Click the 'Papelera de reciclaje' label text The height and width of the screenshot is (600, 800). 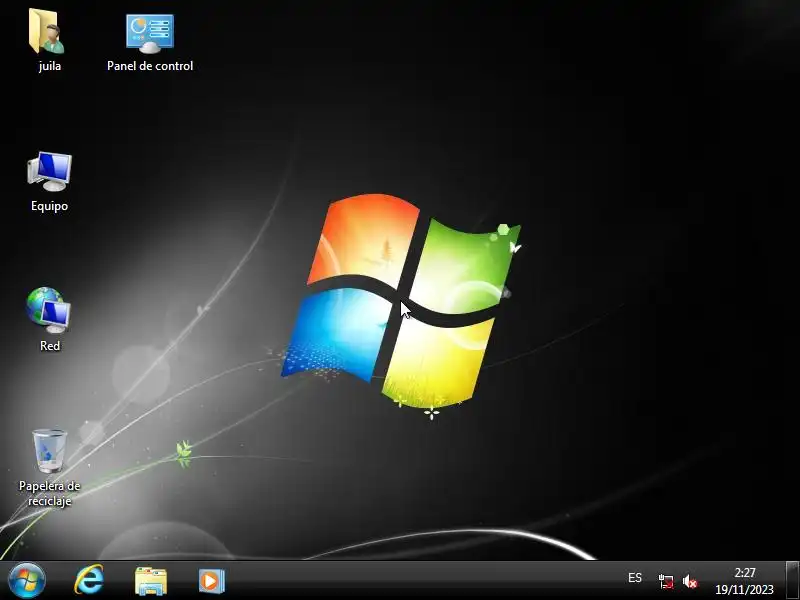[49, 493]
